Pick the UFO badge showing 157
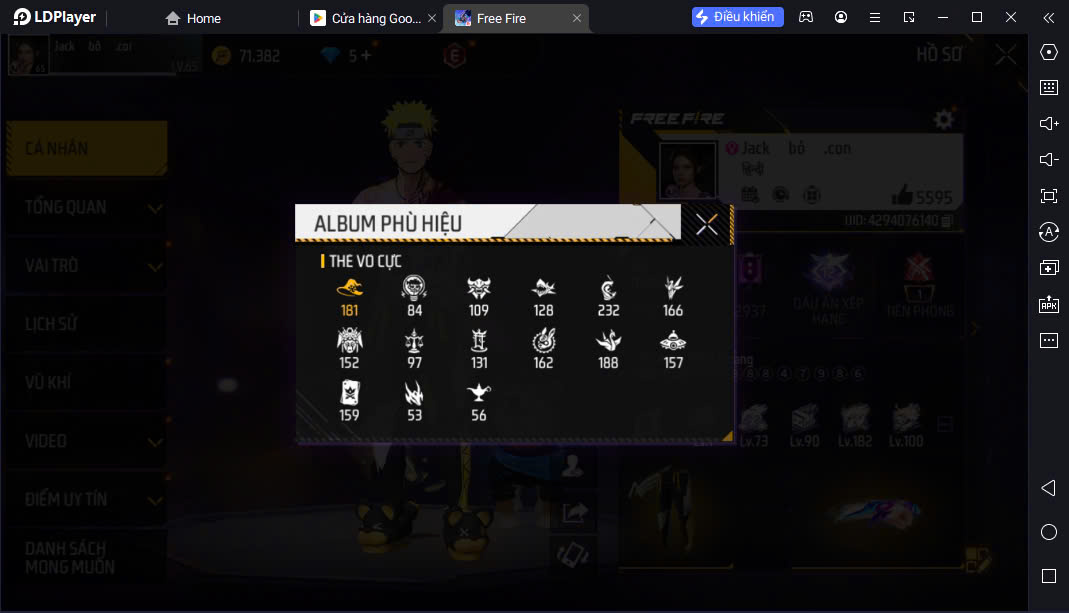1069x613 pixels. (x=673, y=349)
